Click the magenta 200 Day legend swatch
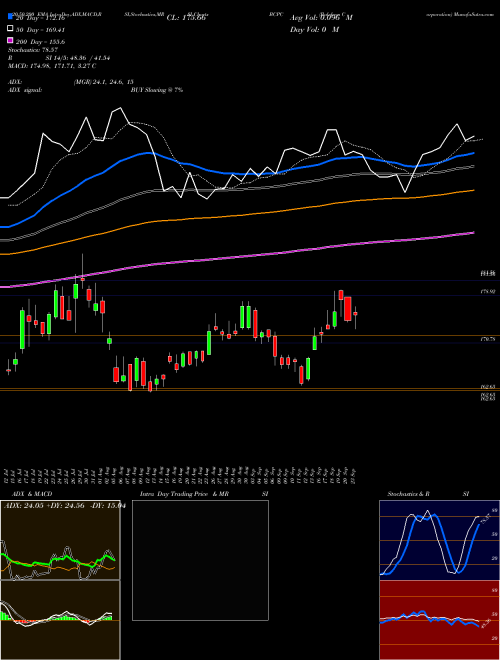This screenshot has height=660, width=500. [10, 41]
